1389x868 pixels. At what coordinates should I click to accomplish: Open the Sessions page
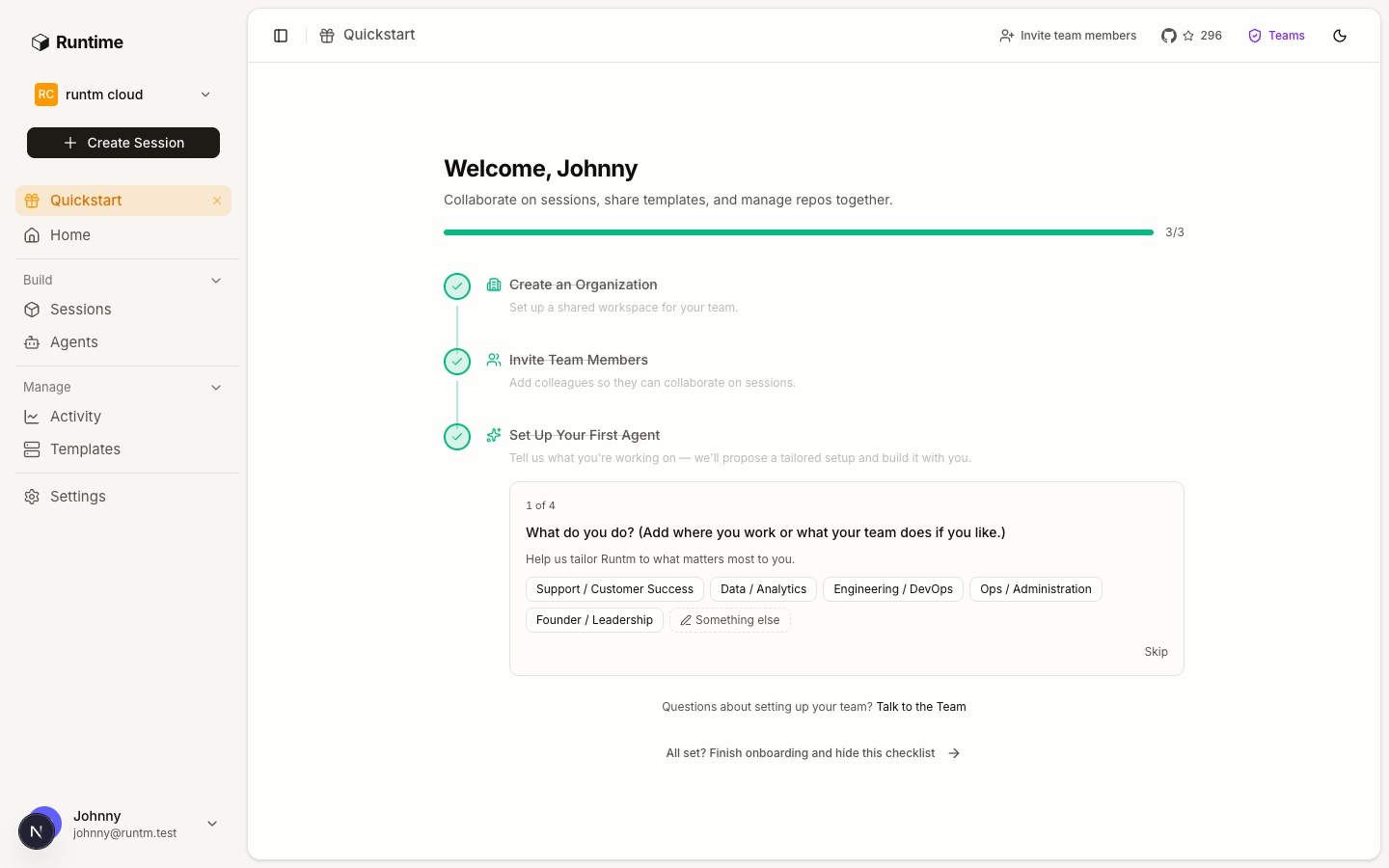pyautogui.click(x=123, y=310)
